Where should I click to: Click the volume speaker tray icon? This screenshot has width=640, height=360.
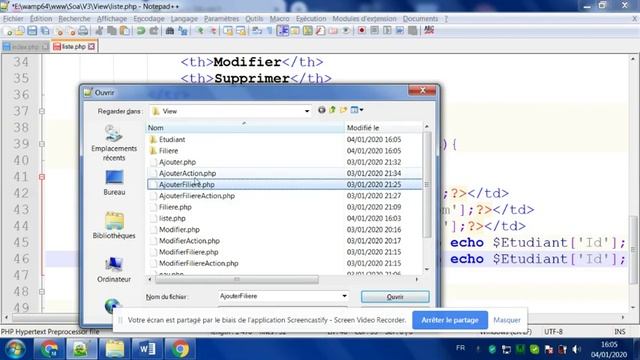tap(576, 349)
